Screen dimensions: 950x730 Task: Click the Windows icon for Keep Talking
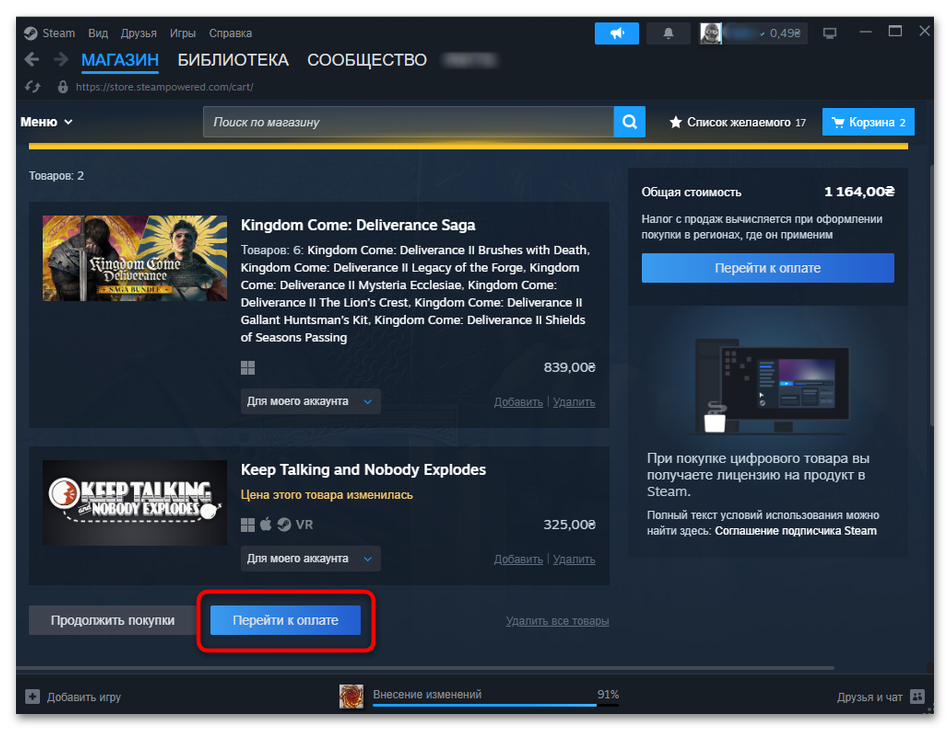coord(248,525)
